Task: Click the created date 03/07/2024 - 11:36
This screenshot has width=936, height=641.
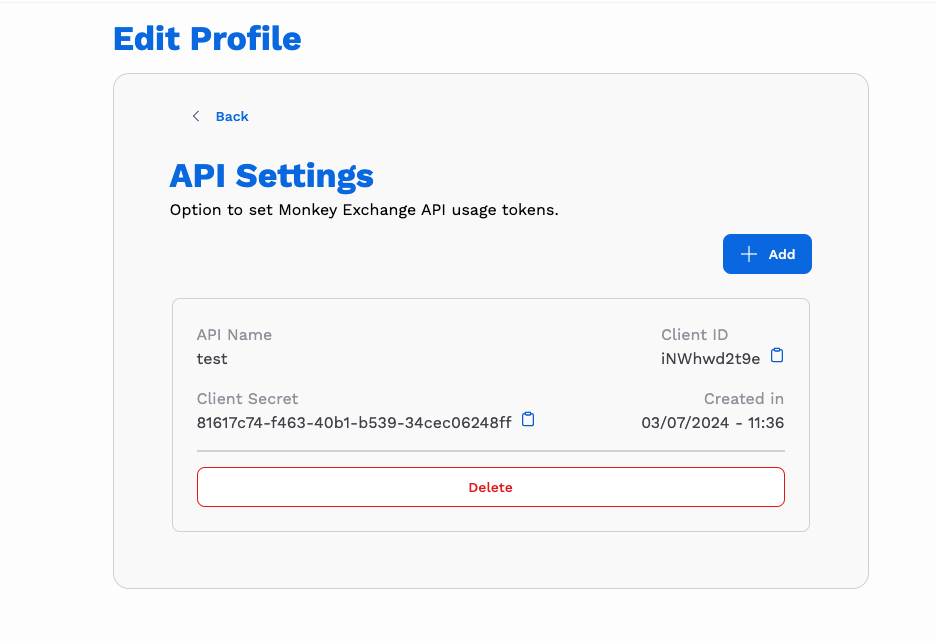Action: [x=712, y=422]
